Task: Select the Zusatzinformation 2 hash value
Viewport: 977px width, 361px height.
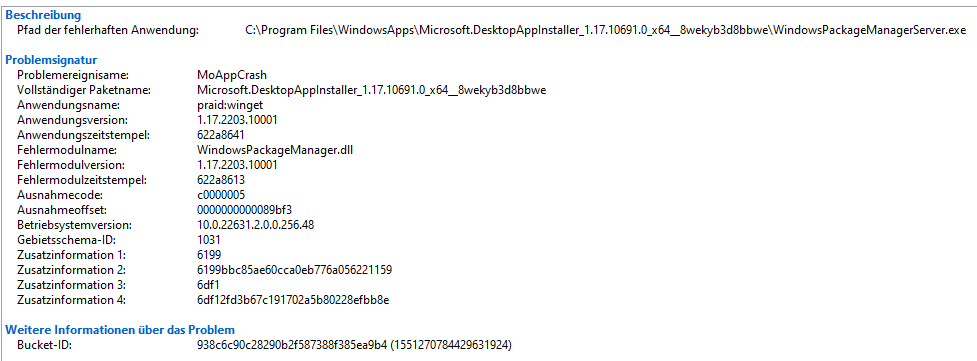Action: click(x=294, y=269)
